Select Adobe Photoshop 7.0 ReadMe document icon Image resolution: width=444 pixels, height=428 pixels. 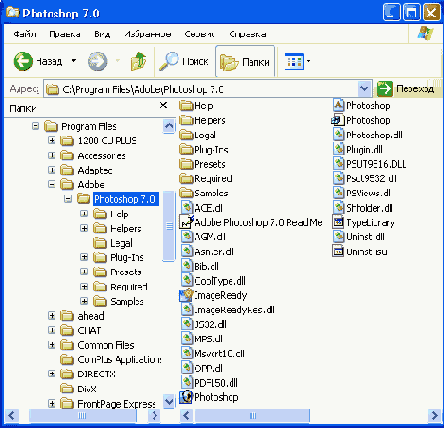(x=186, y=222)
